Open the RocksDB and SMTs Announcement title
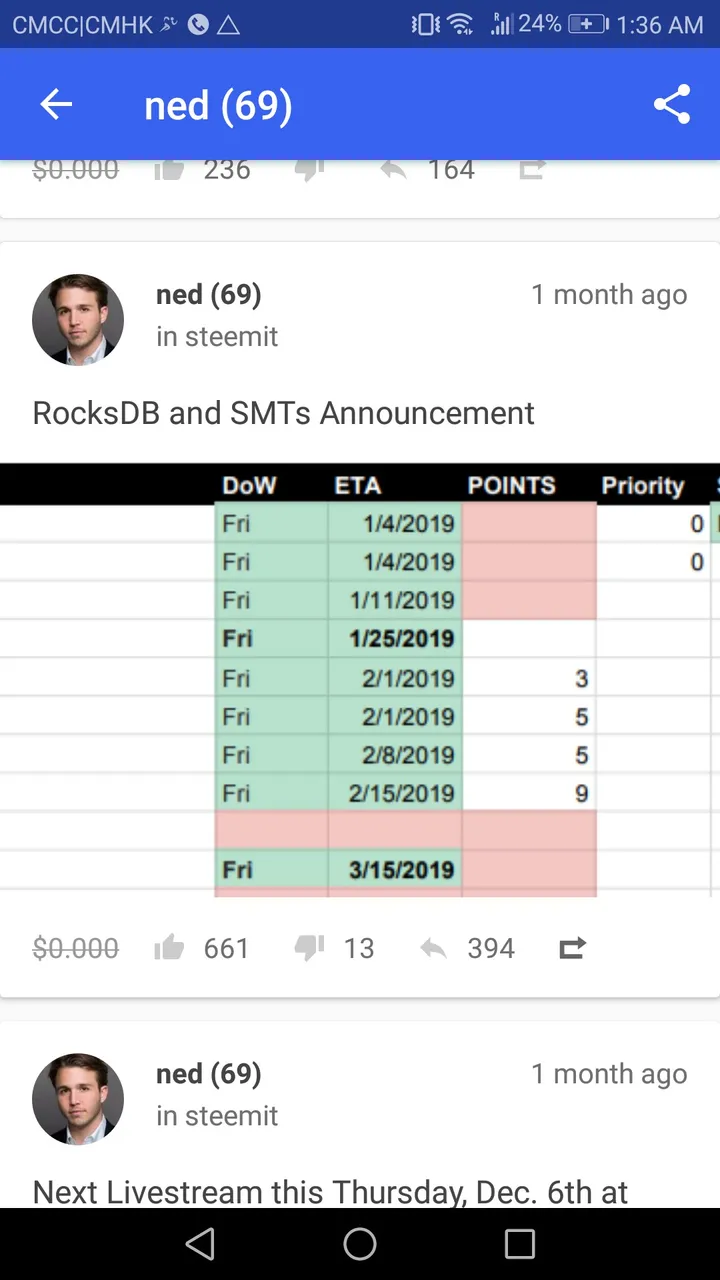The image size is (720, 1280). click(x=284, y=413)
